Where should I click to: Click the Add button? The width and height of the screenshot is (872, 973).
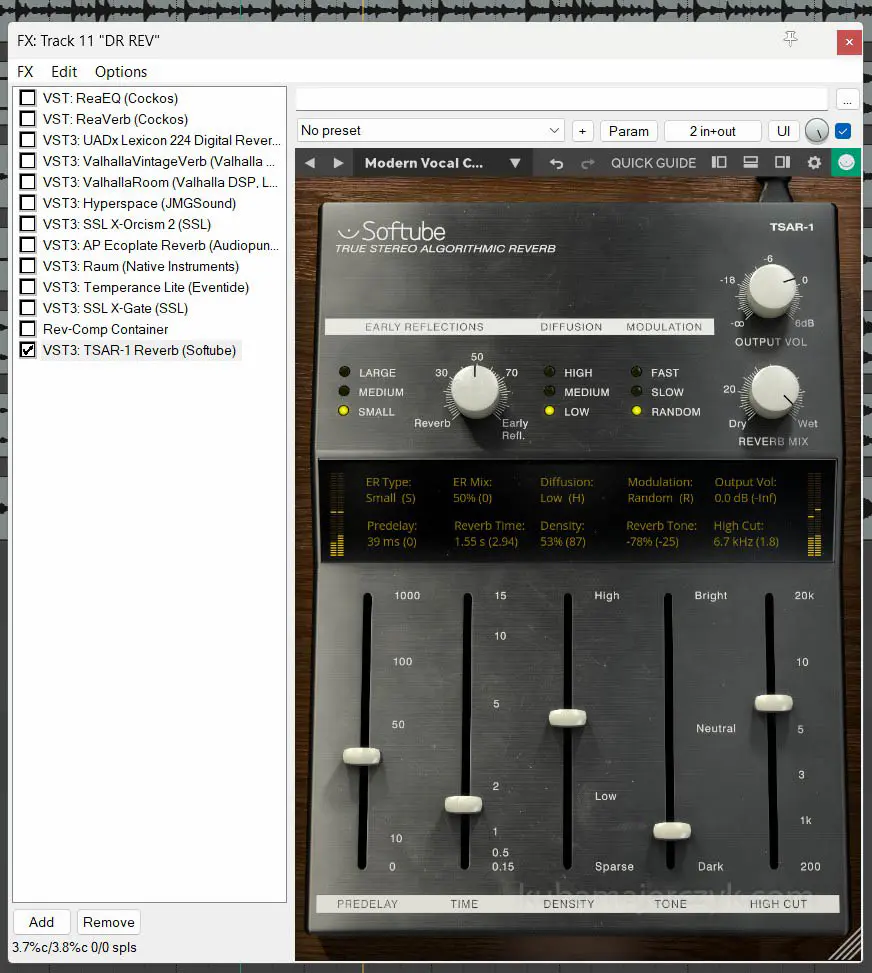click(x=41, y=922)
